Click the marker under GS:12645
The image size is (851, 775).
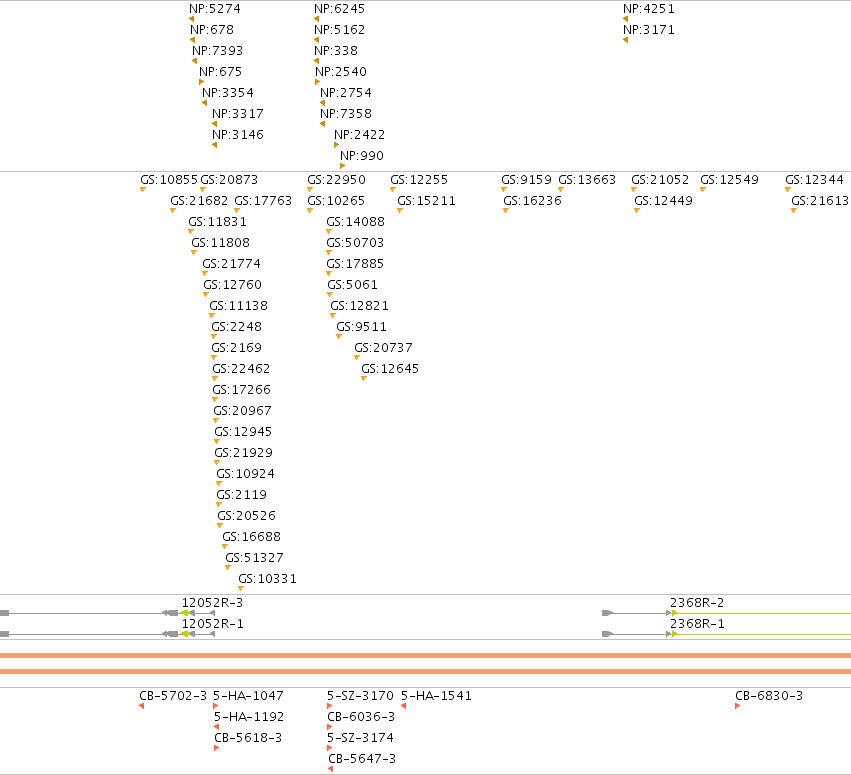pos(364,379)
